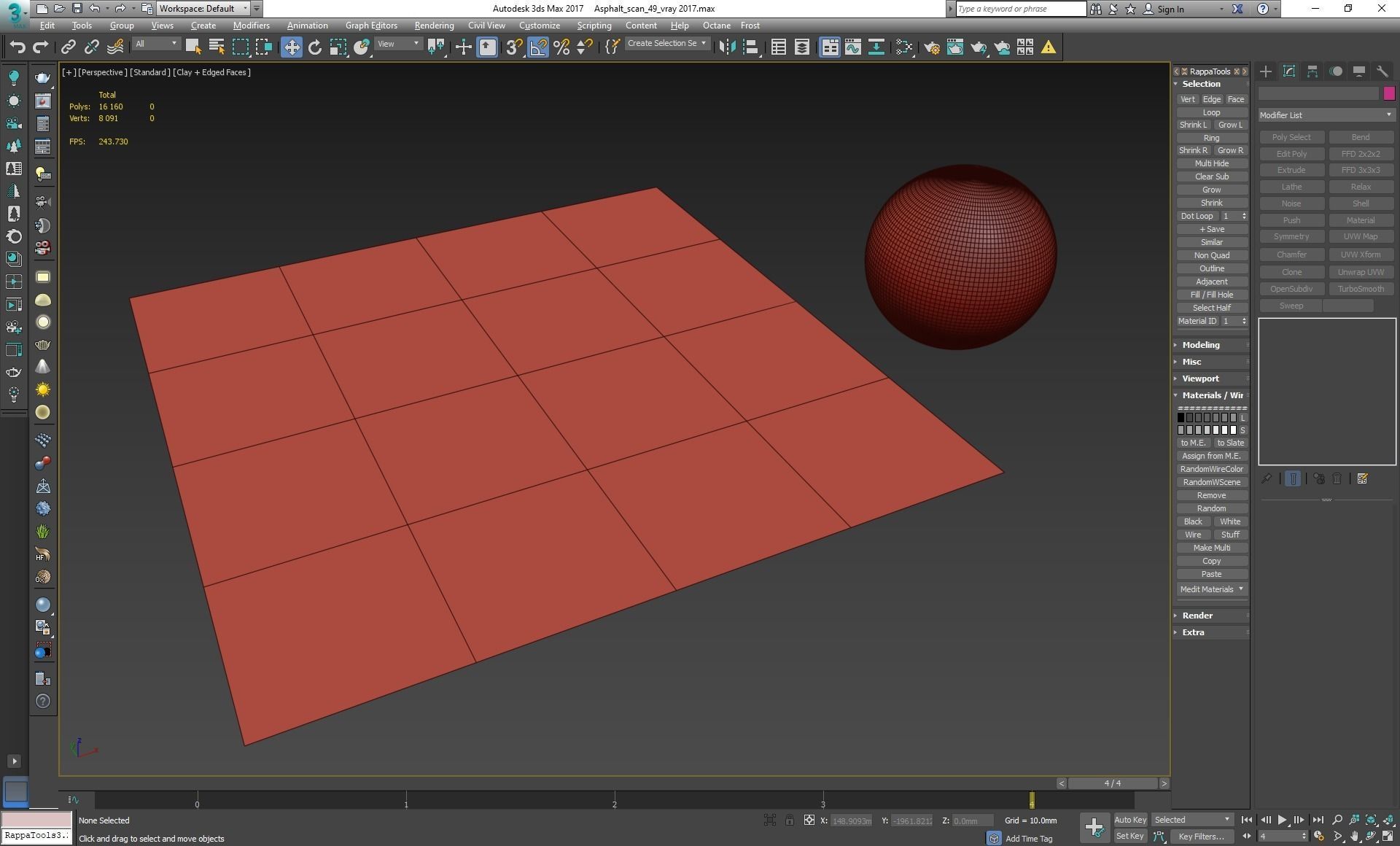Toggle the selection lock icon

(x=789, y=820)
